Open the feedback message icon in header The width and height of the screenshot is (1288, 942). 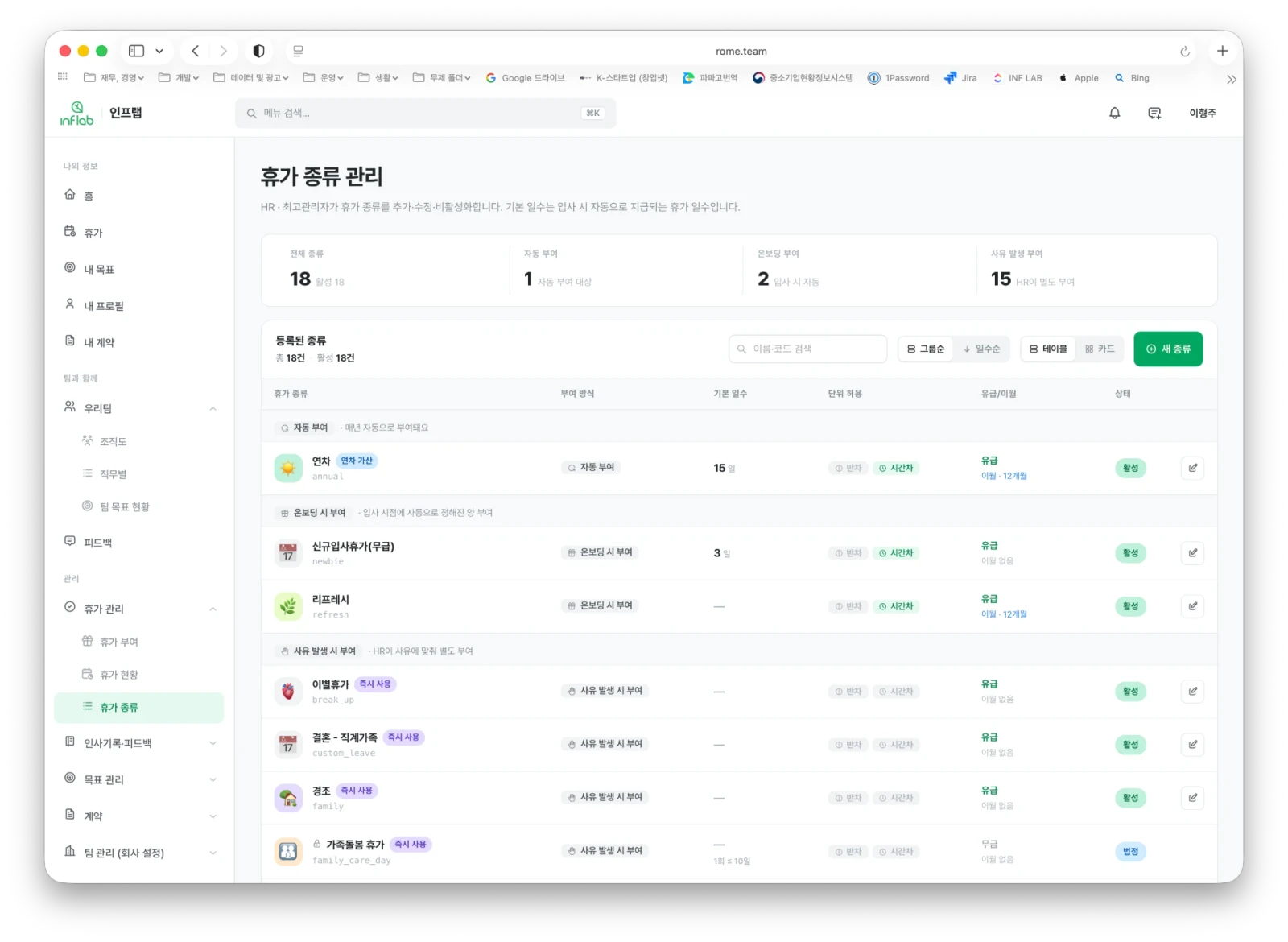coord(1154,114)
